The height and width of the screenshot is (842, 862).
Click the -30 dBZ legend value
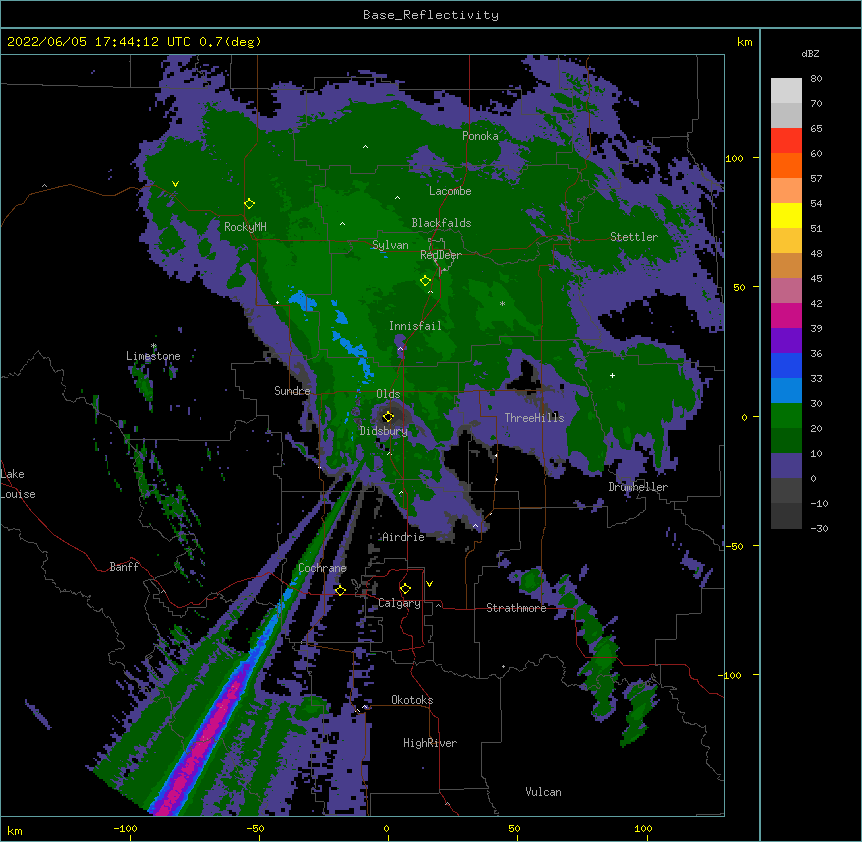coord(819,528)
